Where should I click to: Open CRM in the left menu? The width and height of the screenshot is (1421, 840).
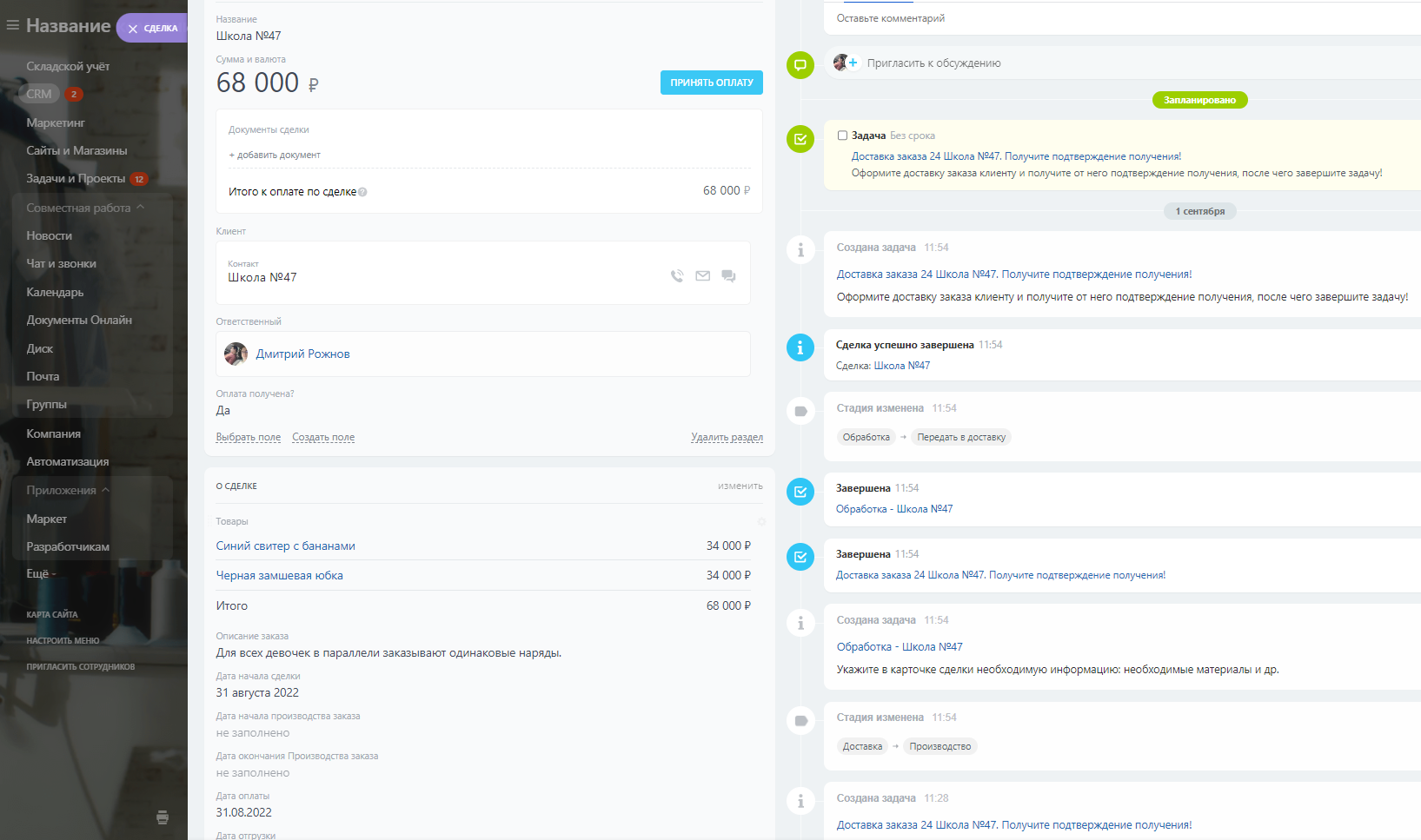click(x=39, y=94)
